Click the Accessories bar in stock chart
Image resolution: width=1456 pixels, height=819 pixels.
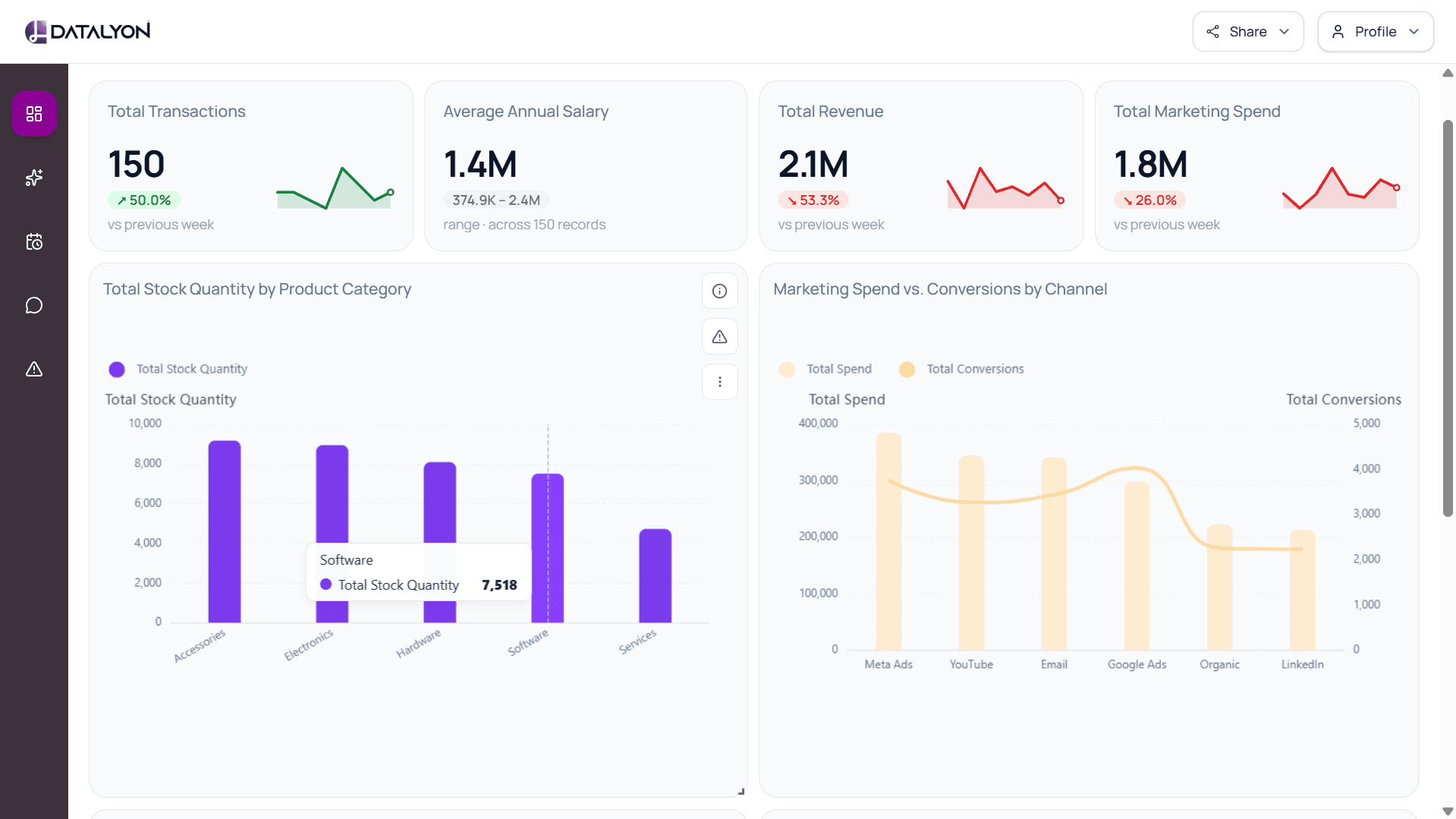(x=225, y=531)
